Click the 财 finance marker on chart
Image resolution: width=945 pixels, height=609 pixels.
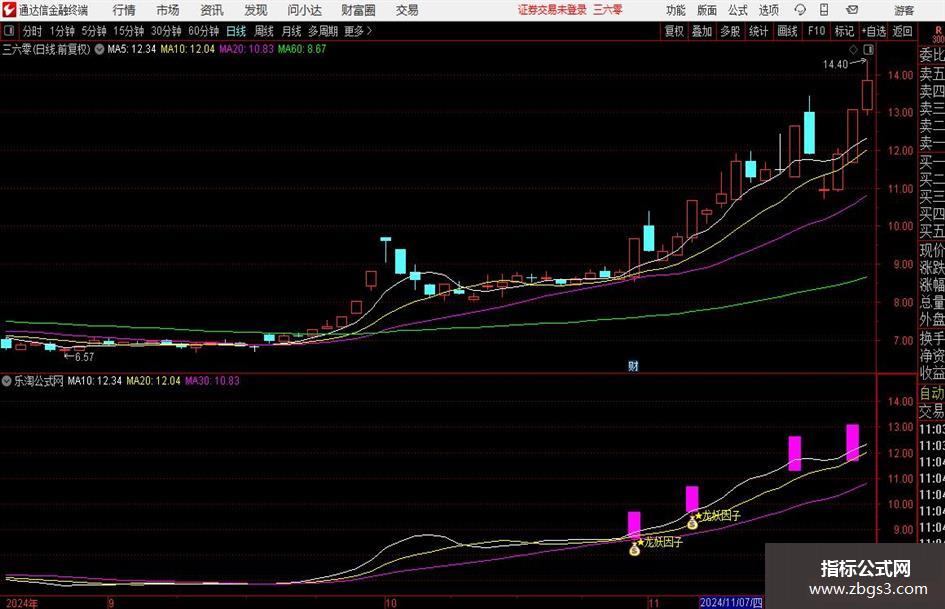tap(633, 366)
